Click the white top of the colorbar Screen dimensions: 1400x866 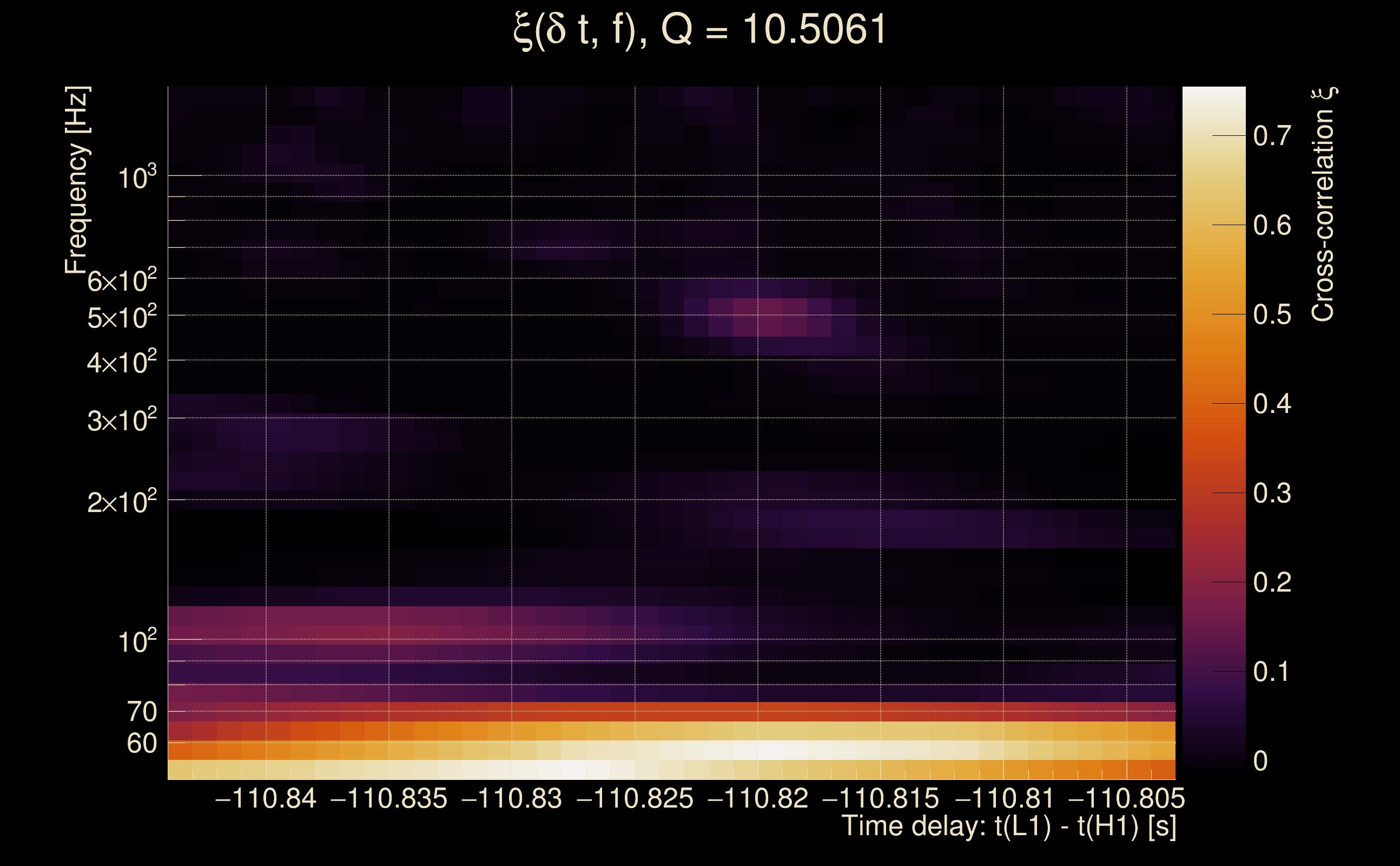1214,97
